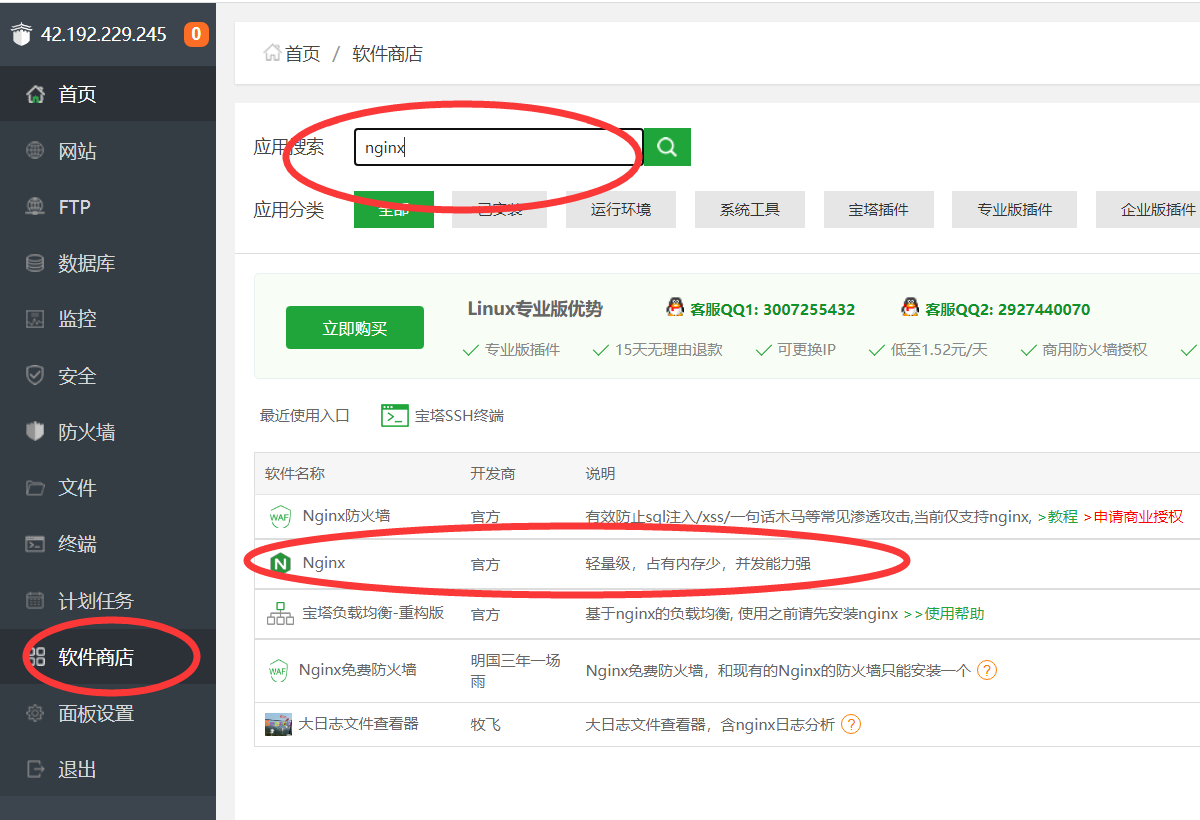This screenshot has height=820, width=1200.
Task: Click the Nginx免费防火墙 software name
Action: point(357,670)
